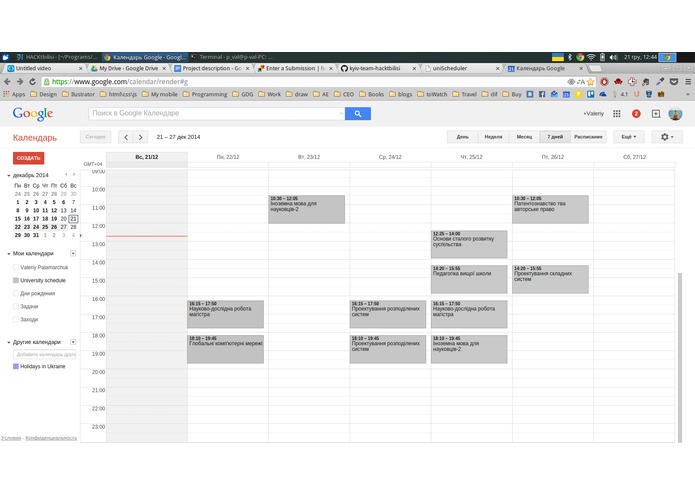Bookmark this page with the star icon
The width and height of the screenshot is (695, 494).
point(590,82)
